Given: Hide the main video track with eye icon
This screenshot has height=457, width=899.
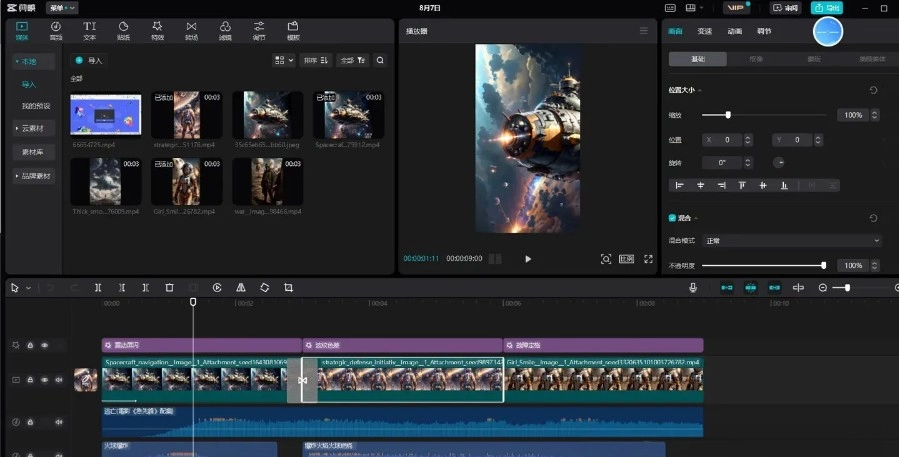Looking at the screenshot, I should click(44, 380).
